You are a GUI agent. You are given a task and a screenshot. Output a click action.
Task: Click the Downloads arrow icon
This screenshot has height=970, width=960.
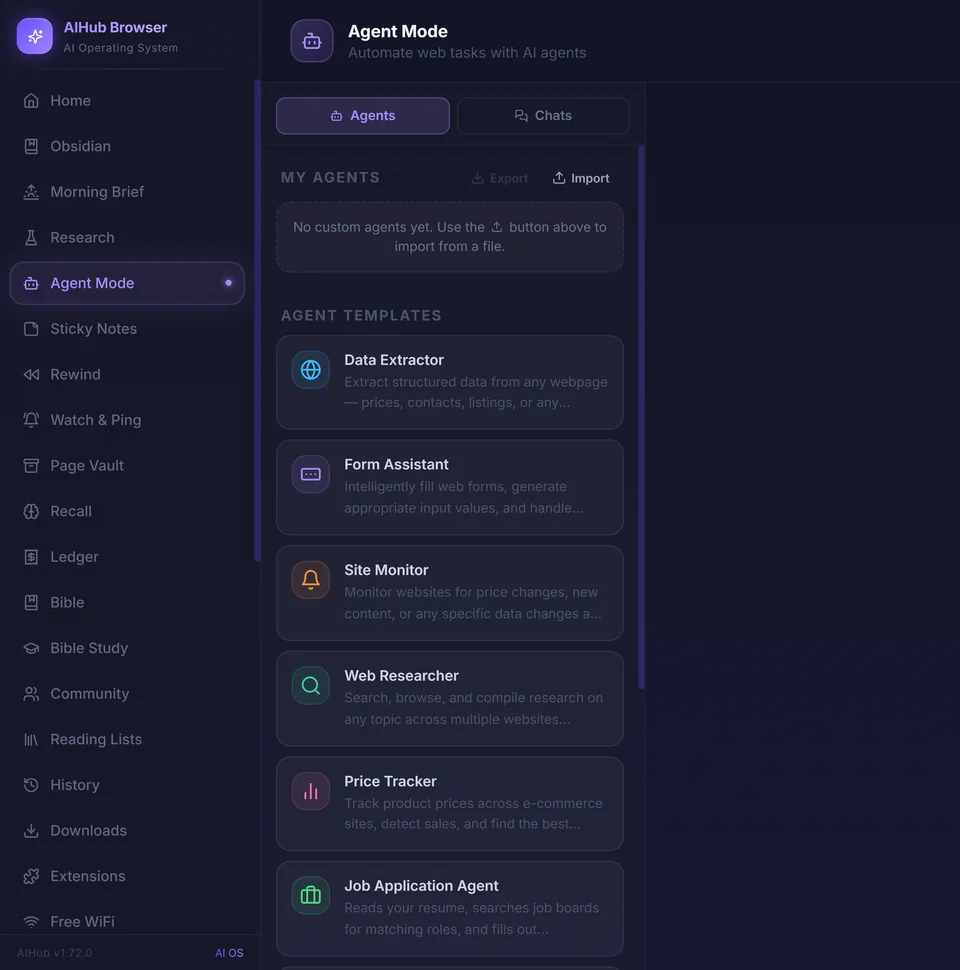[31, 831]
